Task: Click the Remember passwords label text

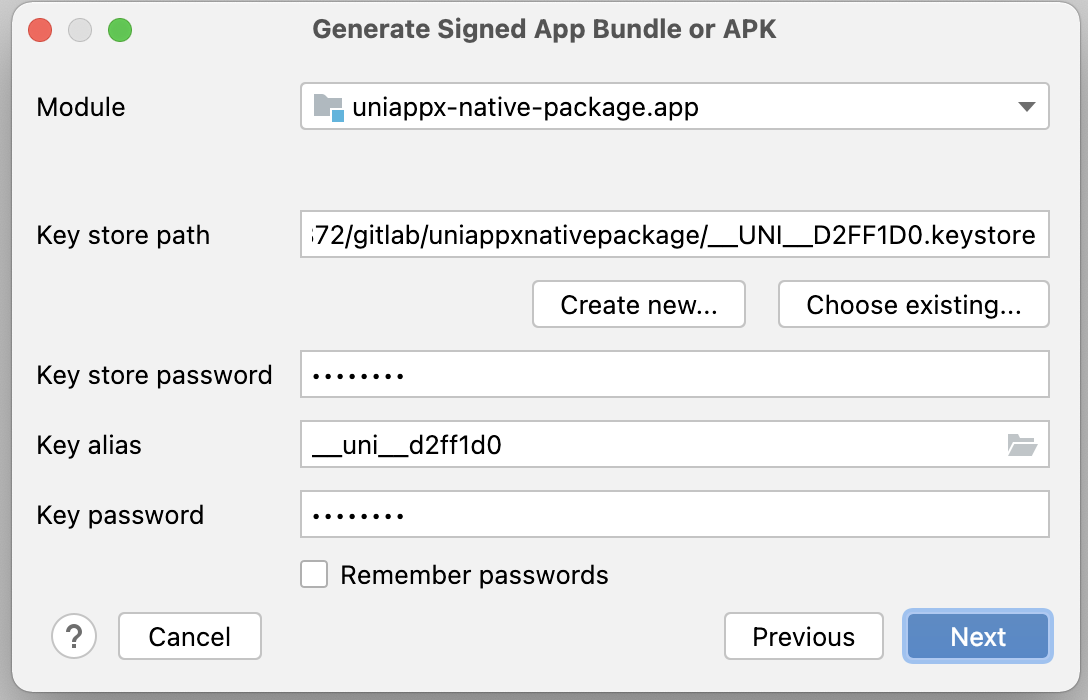Action: (x=474, y=575)
